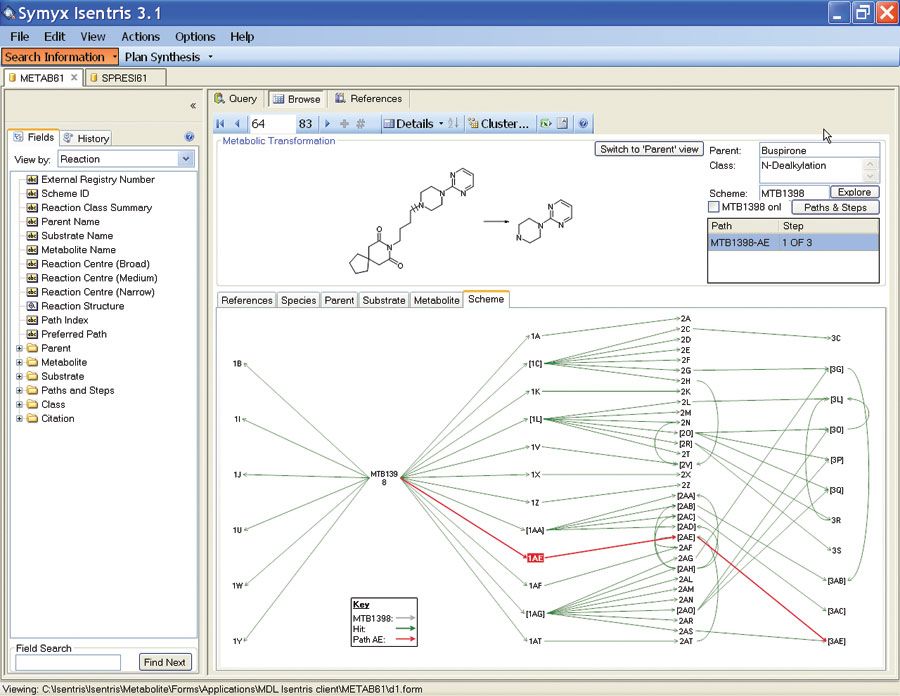The width and height of the screenshot is (900, 696).
Task: Open the View menu
Action: pos(92,37)
